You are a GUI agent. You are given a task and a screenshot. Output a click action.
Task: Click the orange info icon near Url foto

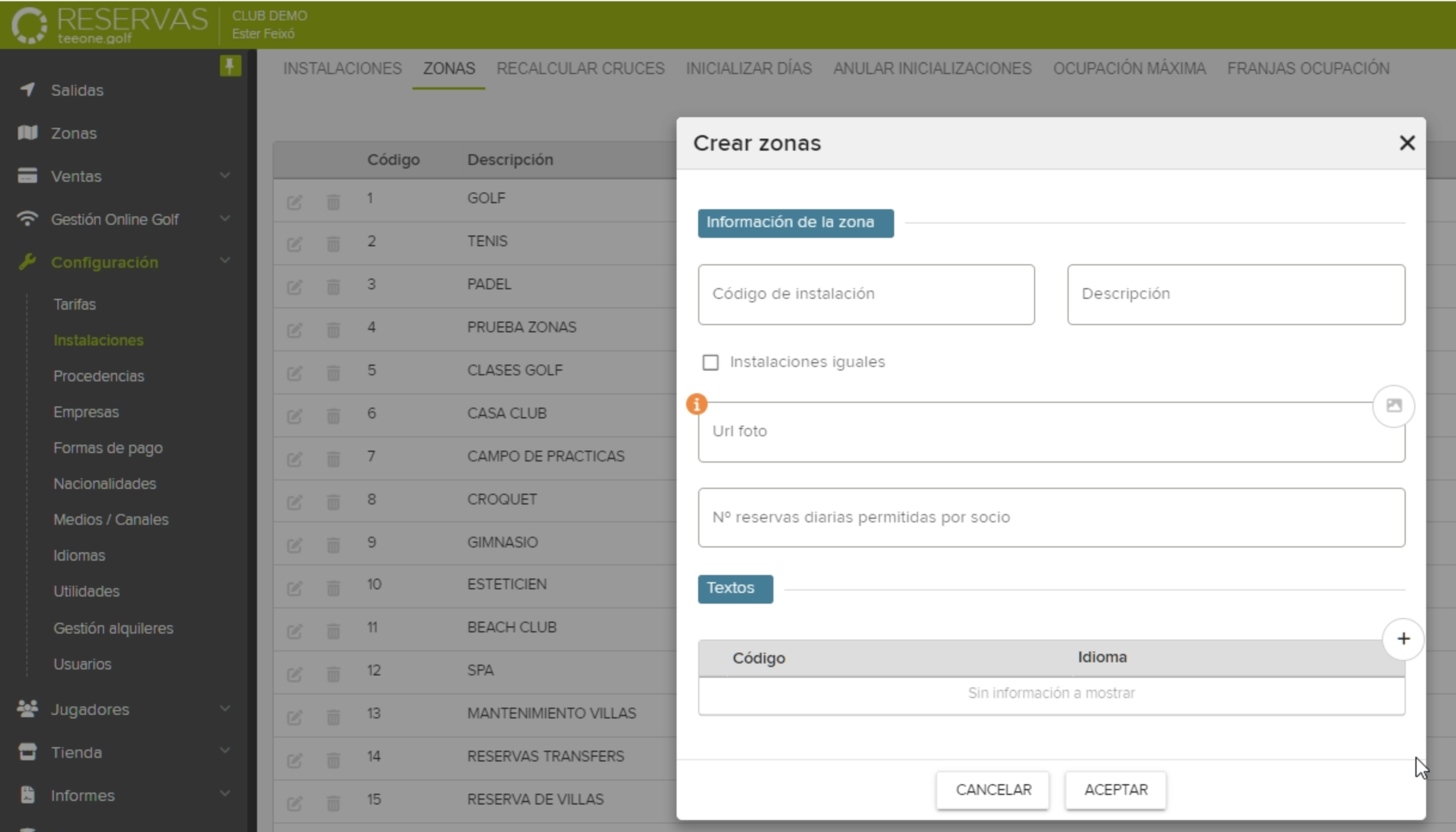[697, 404]
